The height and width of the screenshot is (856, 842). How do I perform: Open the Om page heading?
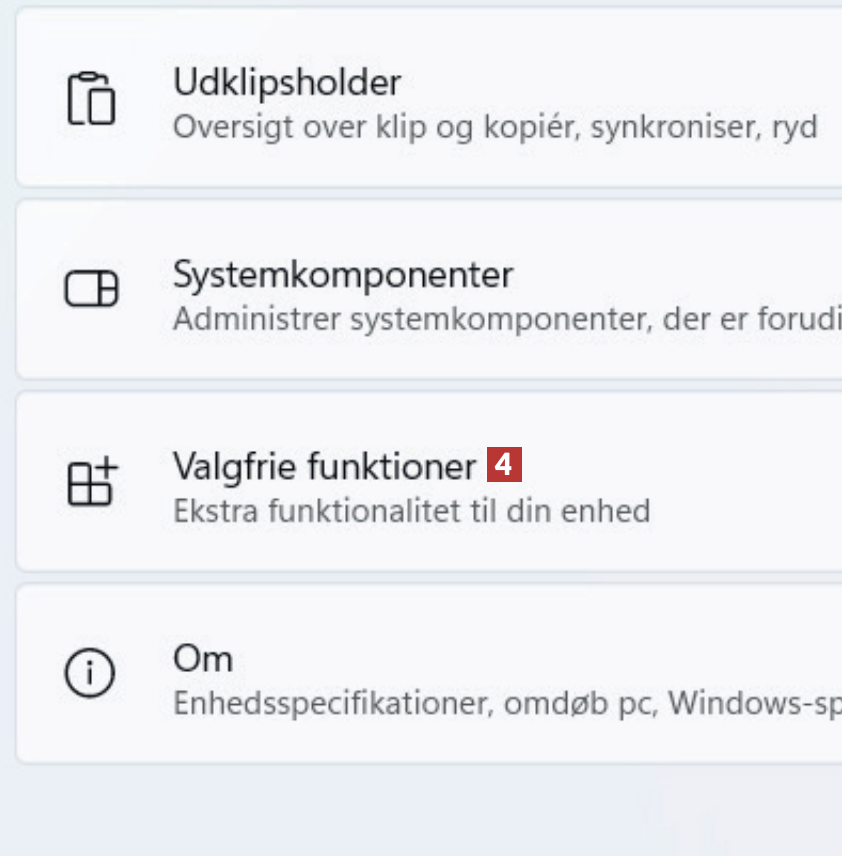203,658
